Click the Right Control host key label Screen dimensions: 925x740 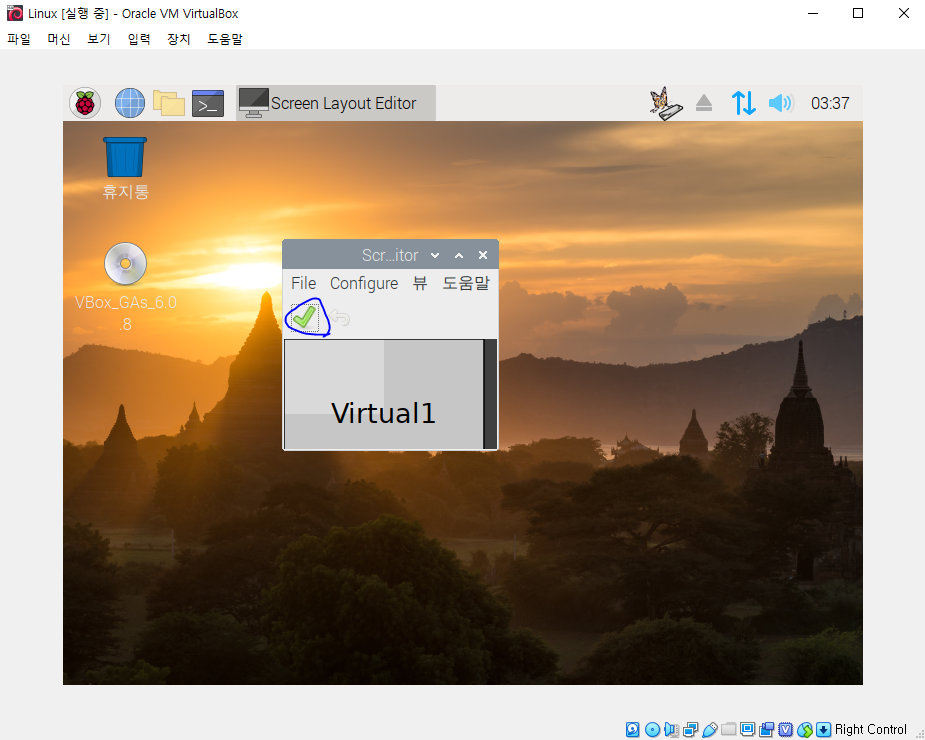871,729
